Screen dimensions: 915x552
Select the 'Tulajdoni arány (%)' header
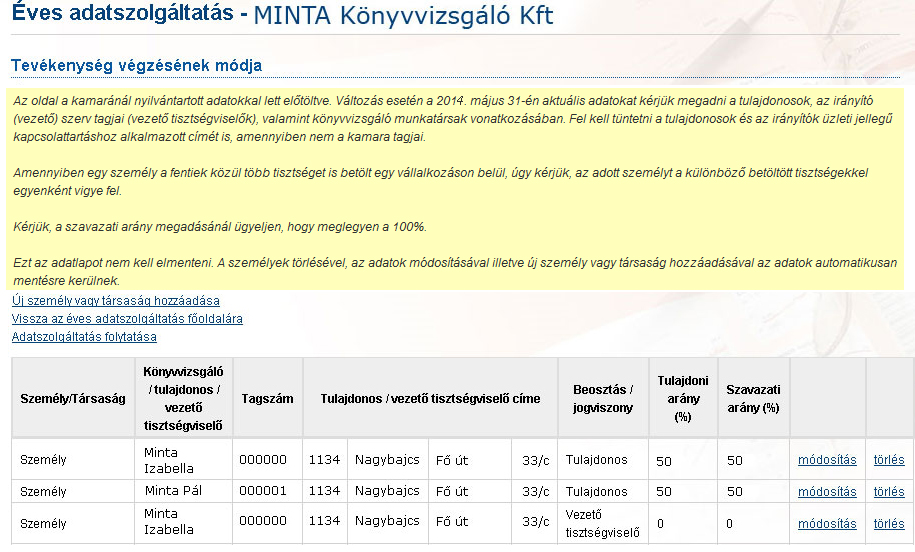pyautogui.click(x=683, y=399)
